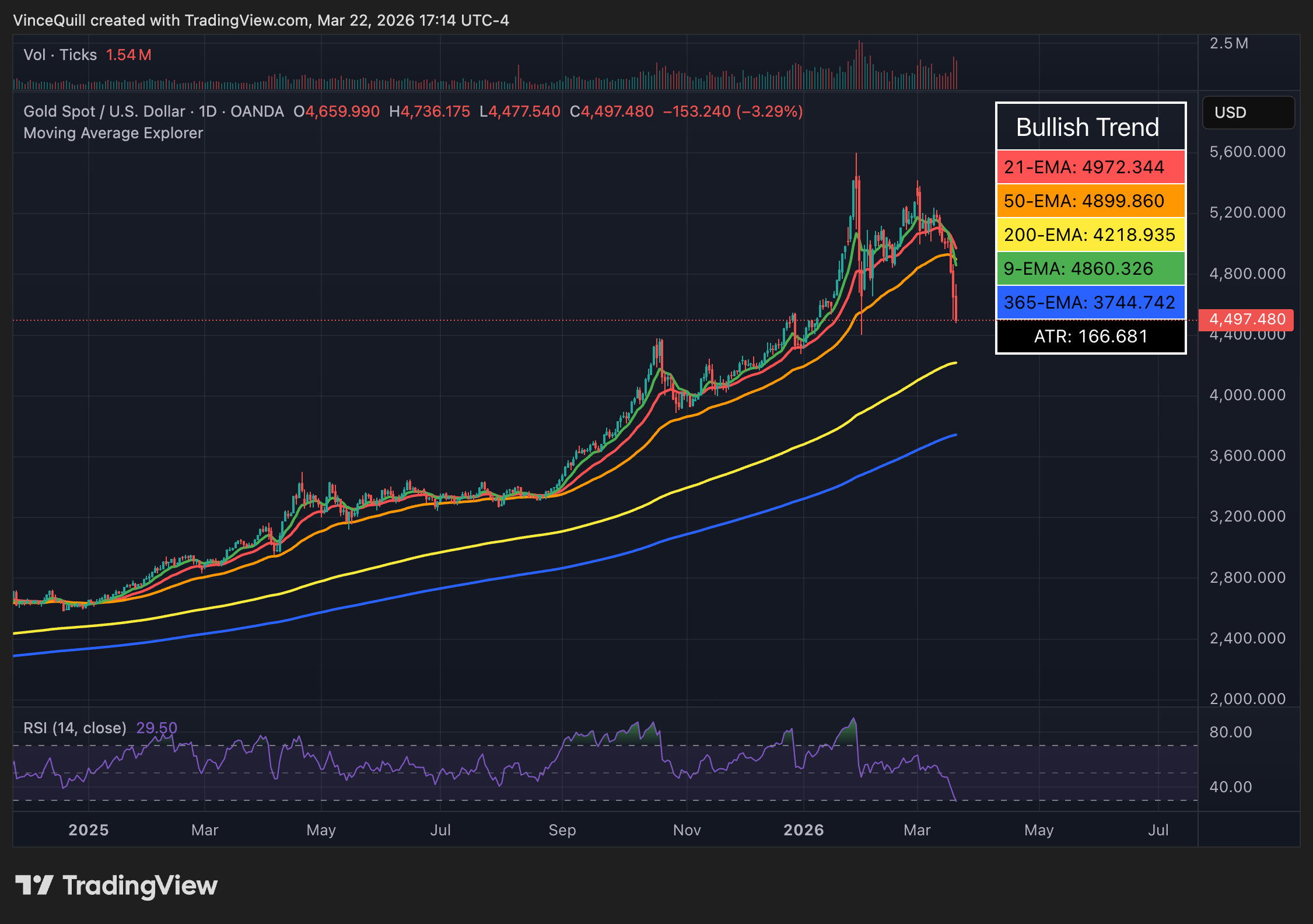Click the current price label 4,497.480
This screenshot has width=1313, height=924.
(1247, 319)
